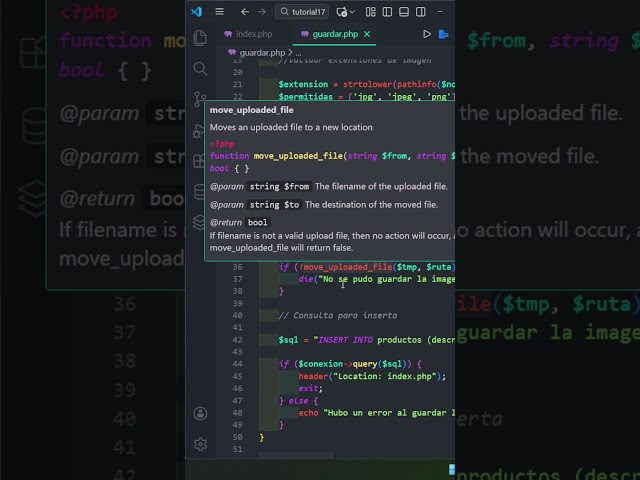
Task: Expand the breadcrumb ellipsis after guardar.php
Action: tap(298, 53)
